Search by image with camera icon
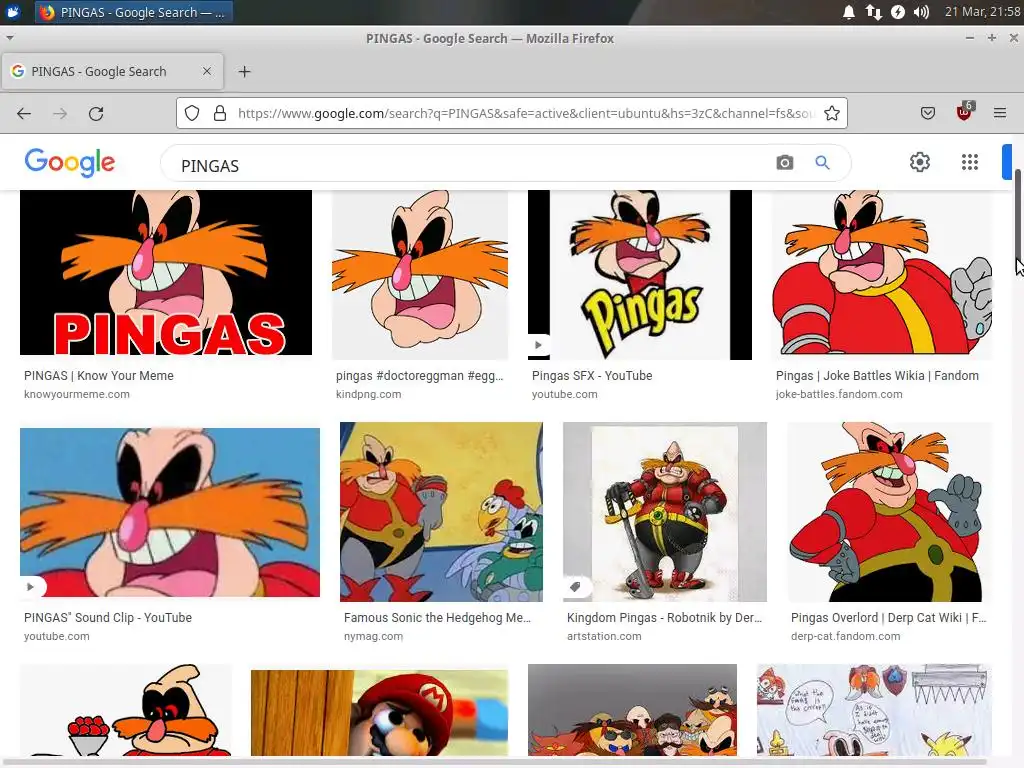Screen dimensions: 1024x768 (x=784, y=163)
